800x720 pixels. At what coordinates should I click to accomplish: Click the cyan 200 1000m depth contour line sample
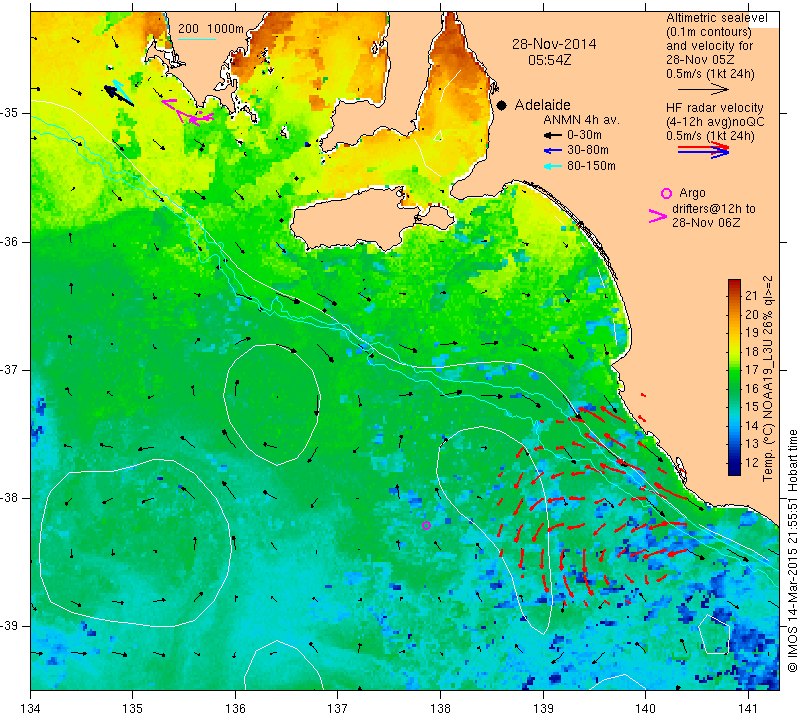[196, 39]
